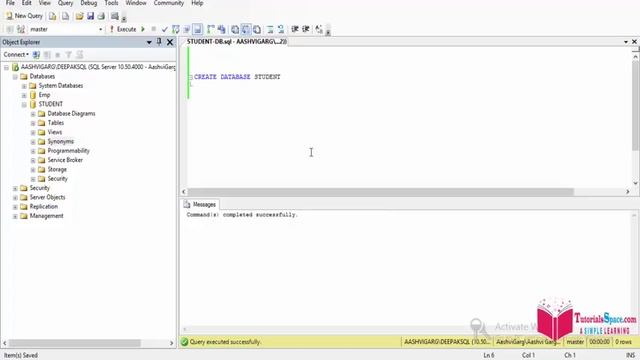Click the Change Connection icon beside database box
640x360 pixels.
[21, 29]
